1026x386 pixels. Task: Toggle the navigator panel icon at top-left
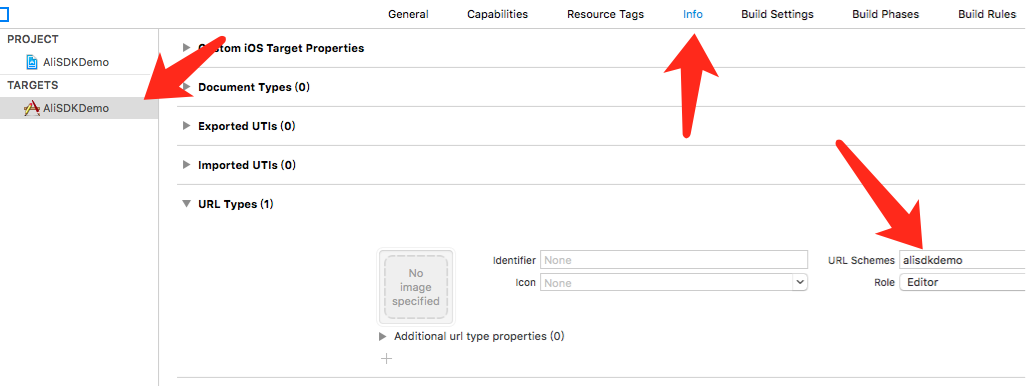click(x=3, y=14)
